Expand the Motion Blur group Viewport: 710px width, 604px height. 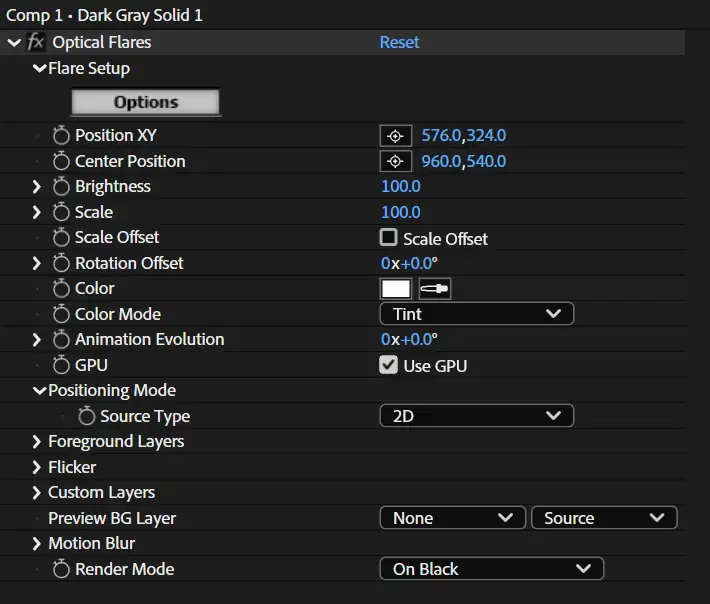tap(37, 544)
